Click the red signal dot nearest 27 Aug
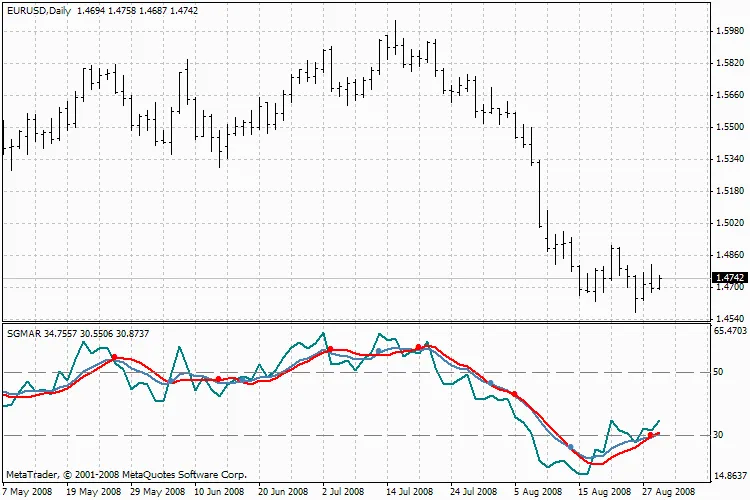750x500 pixels. pyautogui.click(x=651, y=435)
